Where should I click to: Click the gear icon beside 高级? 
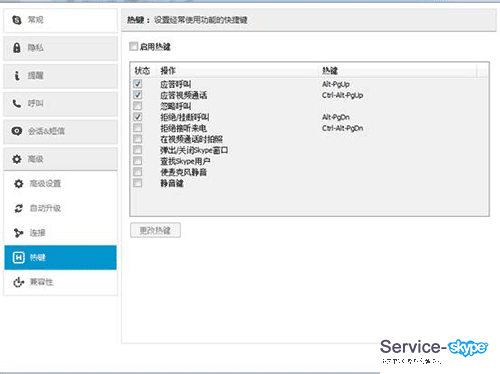[x=17, y=159]
